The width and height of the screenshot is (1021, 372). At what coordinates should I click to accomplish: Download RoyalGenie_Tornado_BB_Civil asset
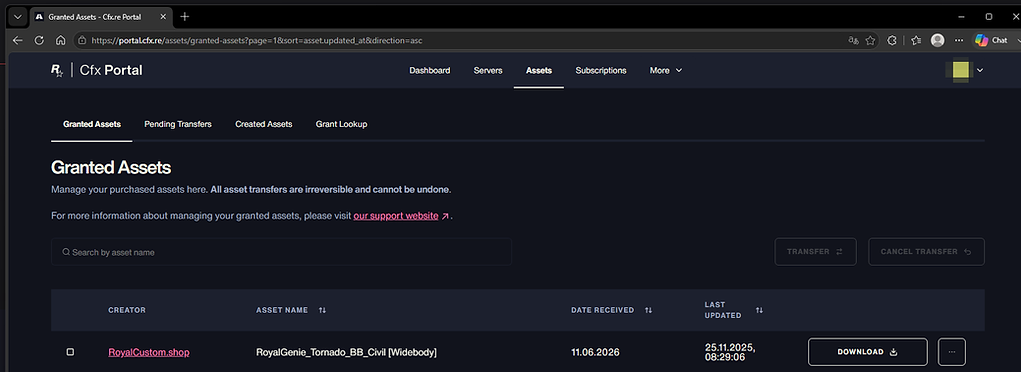point(867,352)
